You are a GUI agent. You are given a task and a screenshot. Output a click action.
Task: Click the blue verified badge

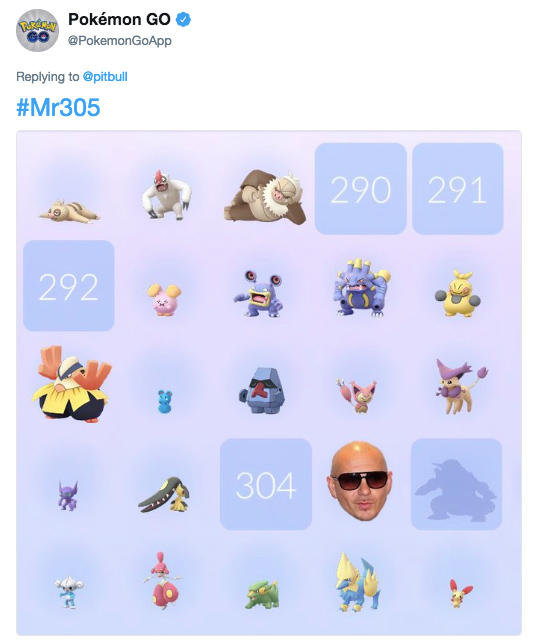pos(183,20)
